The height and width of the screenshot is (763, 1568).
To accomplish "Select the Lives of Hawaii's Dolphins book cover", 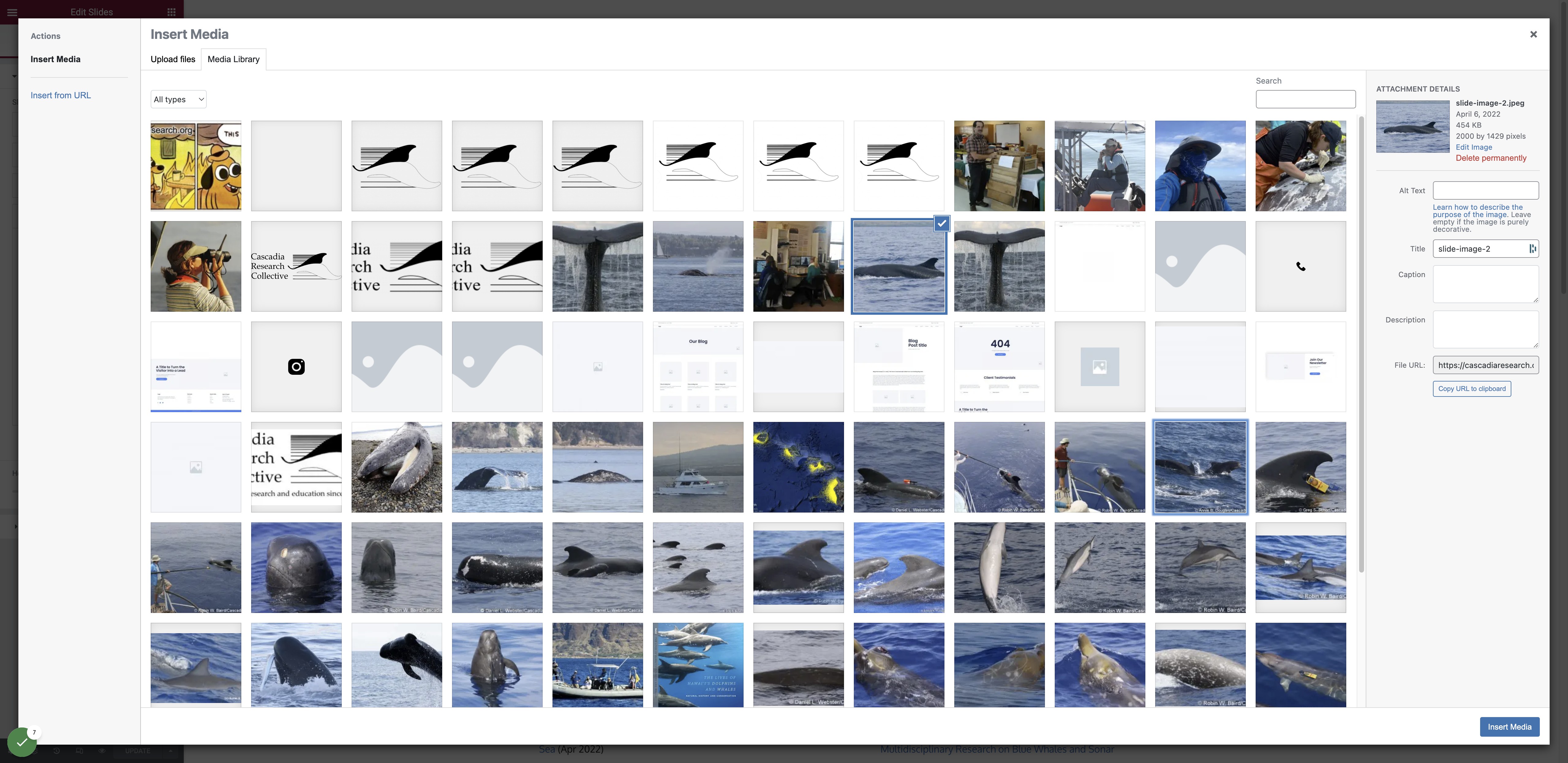I will (x=698, y=665).
